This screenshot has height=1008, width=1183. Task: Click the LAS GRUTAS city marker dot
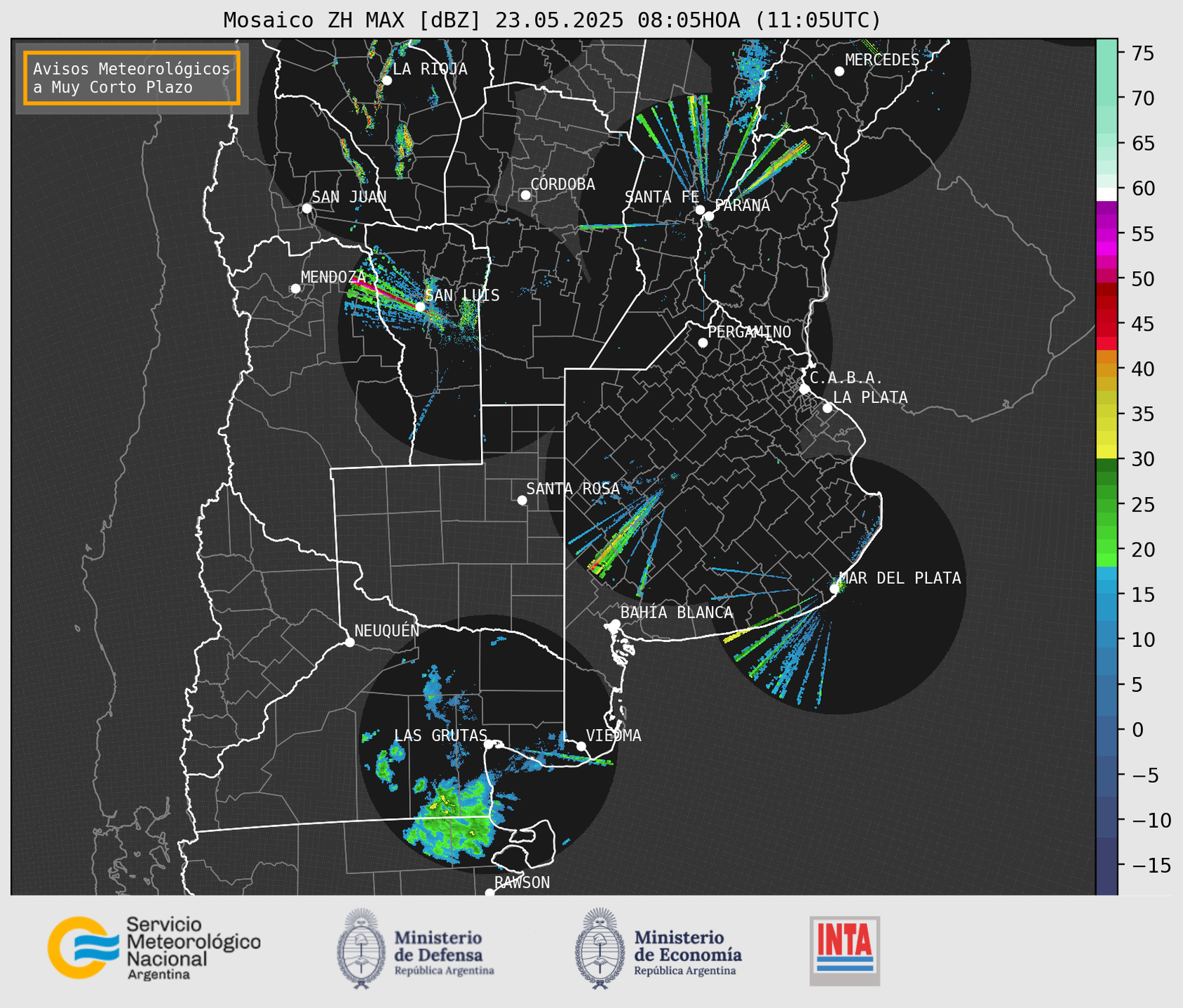click(x=489, y=744)
